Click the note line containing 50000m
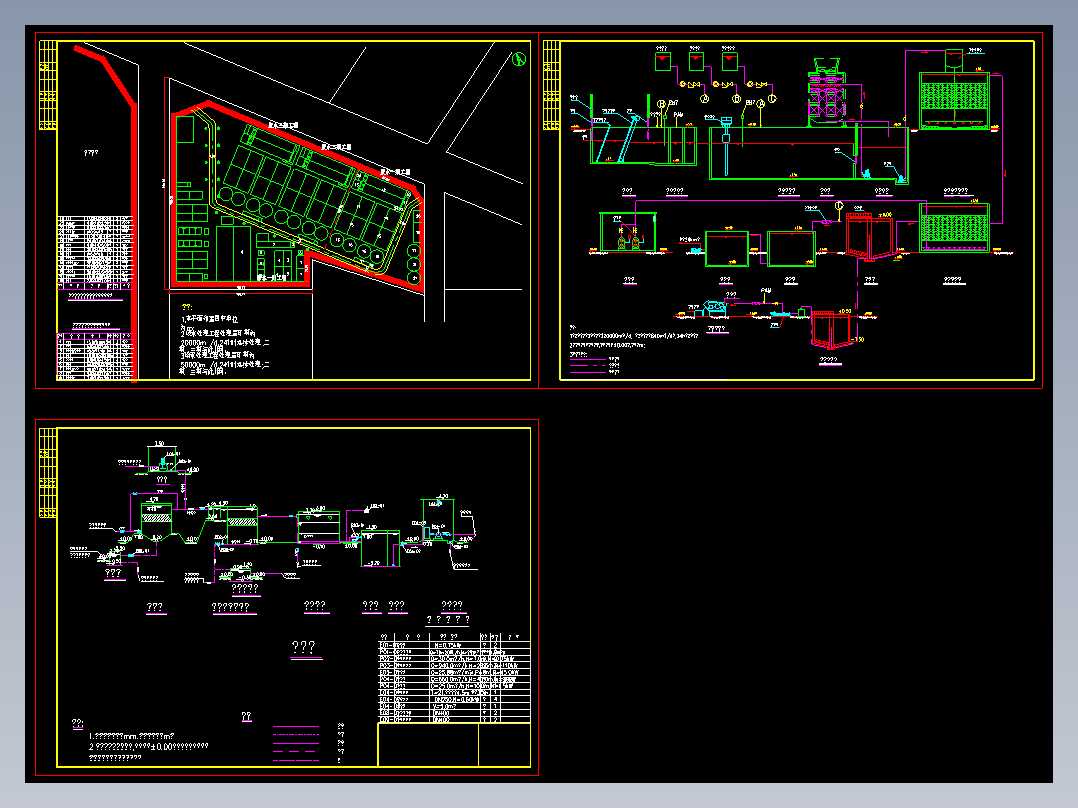 pyautogui.click(x=224, y=364)
